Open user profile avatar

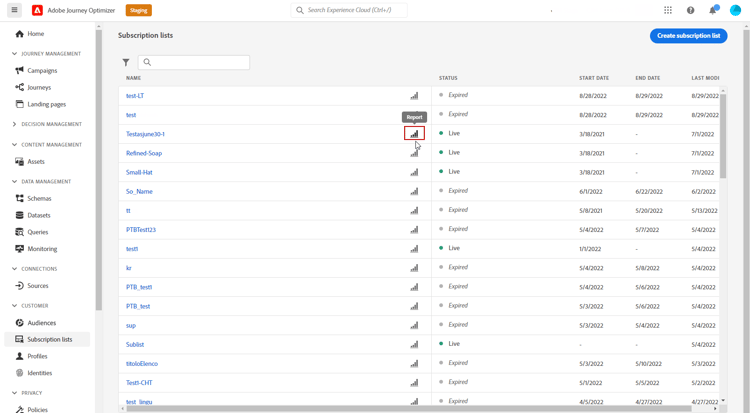coord(735,10)
